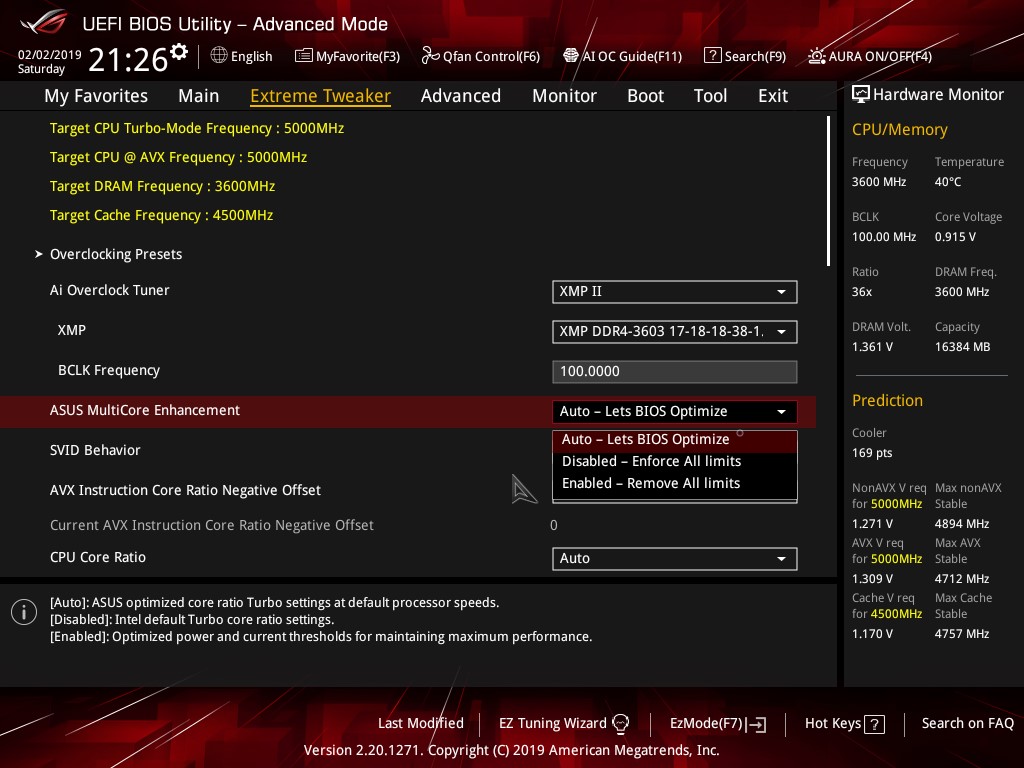Switch to the Main tab
The height and width of the screenshot is (768, 1024).
tap(199, 96)
